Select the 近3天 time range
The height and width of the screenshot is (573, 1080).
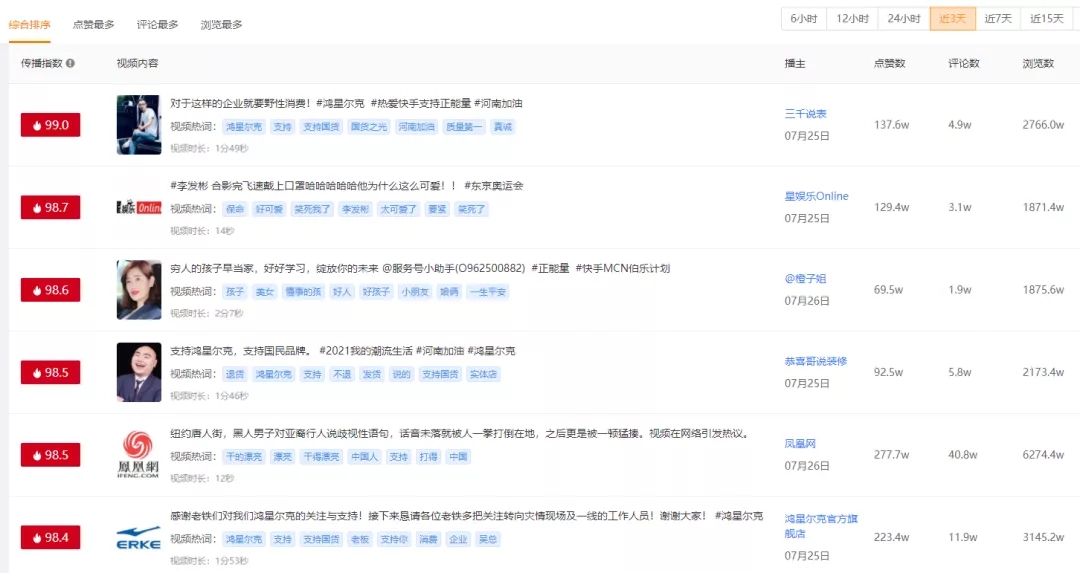coord(953,19)
